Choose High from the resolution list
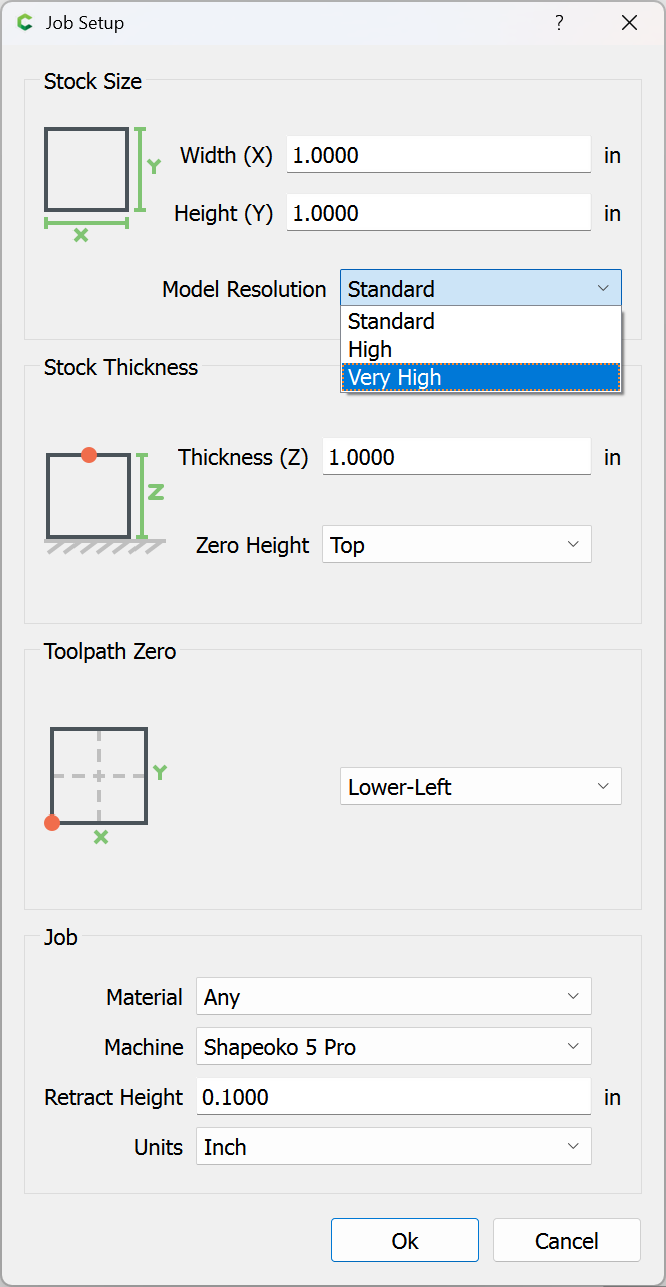Viewport: 666px width, 1287px height. point(481,350)
